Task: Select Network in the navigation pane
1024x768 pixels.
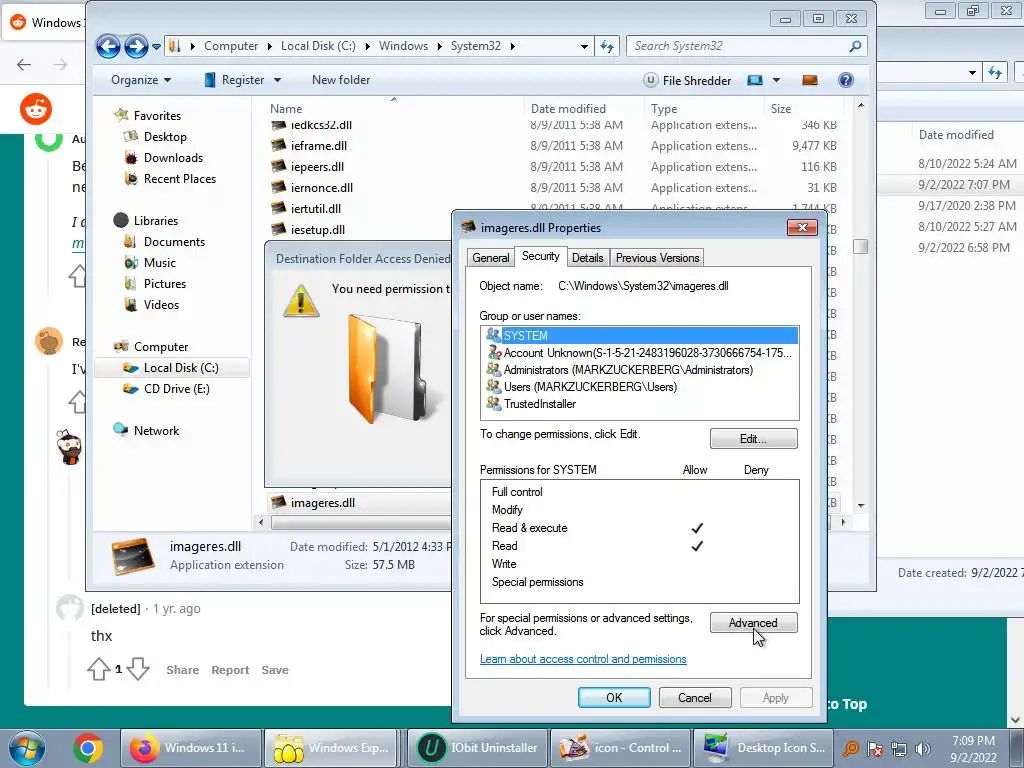Action: [156, 430]
